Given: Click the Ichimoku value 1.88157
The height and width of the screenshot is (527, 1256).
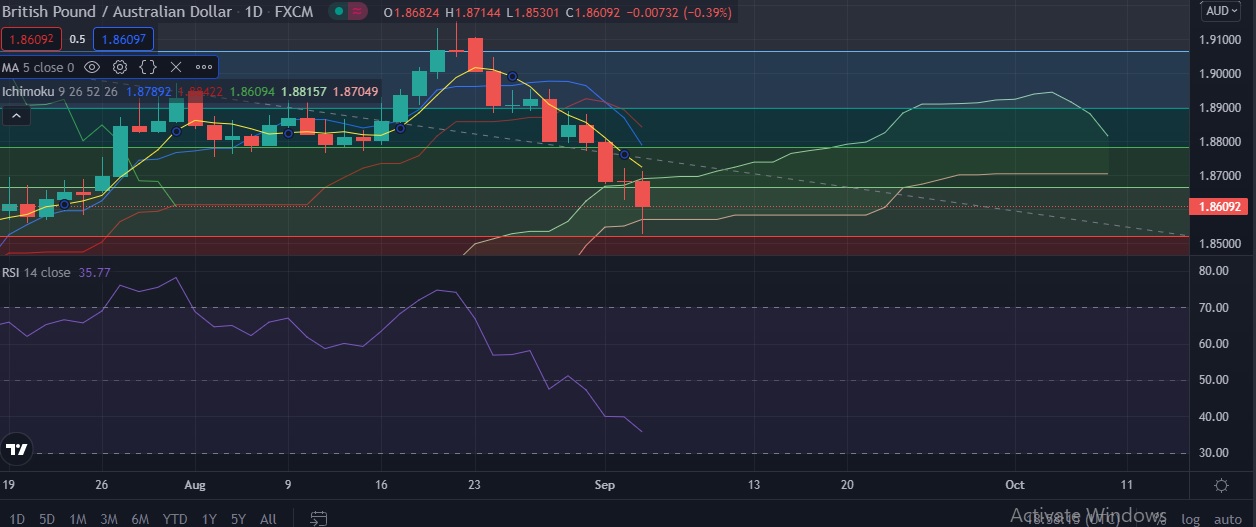Looking at the screenshot, I should click(x=304, y=91).
